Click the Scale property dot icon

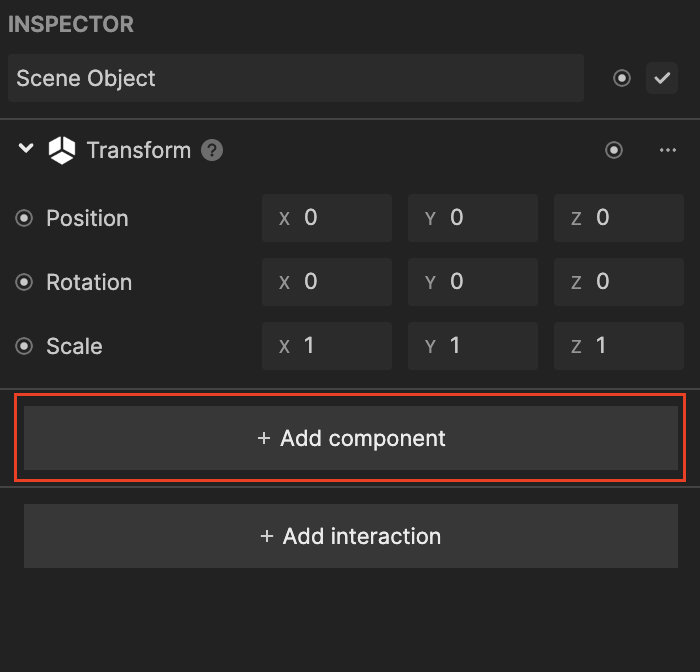(25, 346)
